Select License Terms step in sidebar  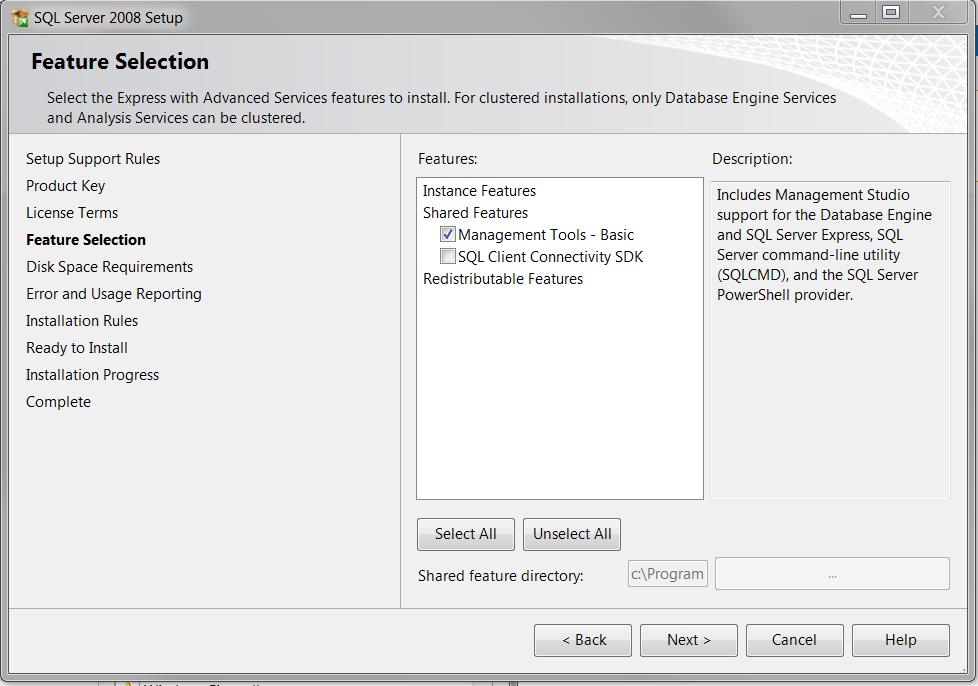[x=72, y=213]
